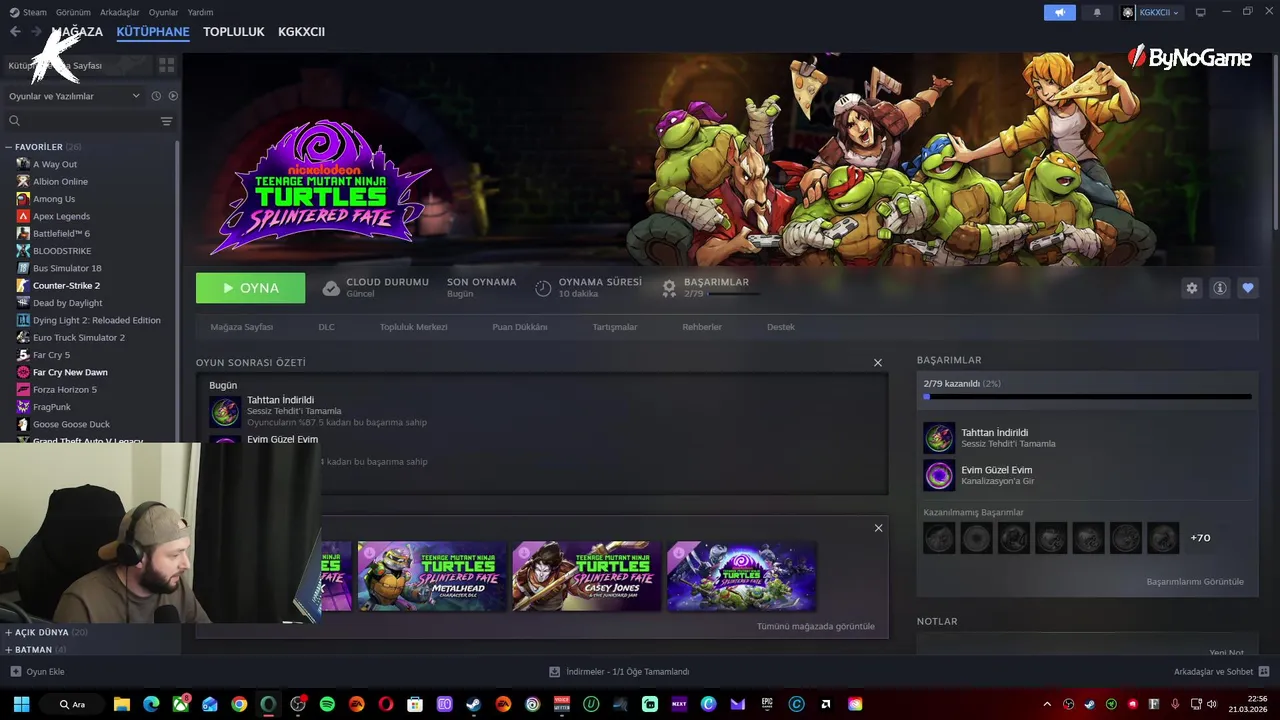
Task: Show +70 more unearned achievements
Action: point(1200,538)
